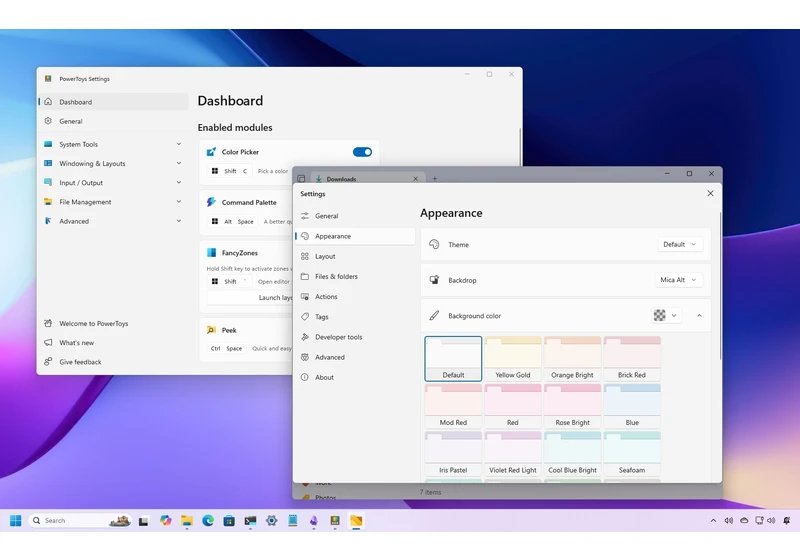This screenshot has width=800, height=560.
Task: Open the background color picker dropdown
Action: point(666,316)
